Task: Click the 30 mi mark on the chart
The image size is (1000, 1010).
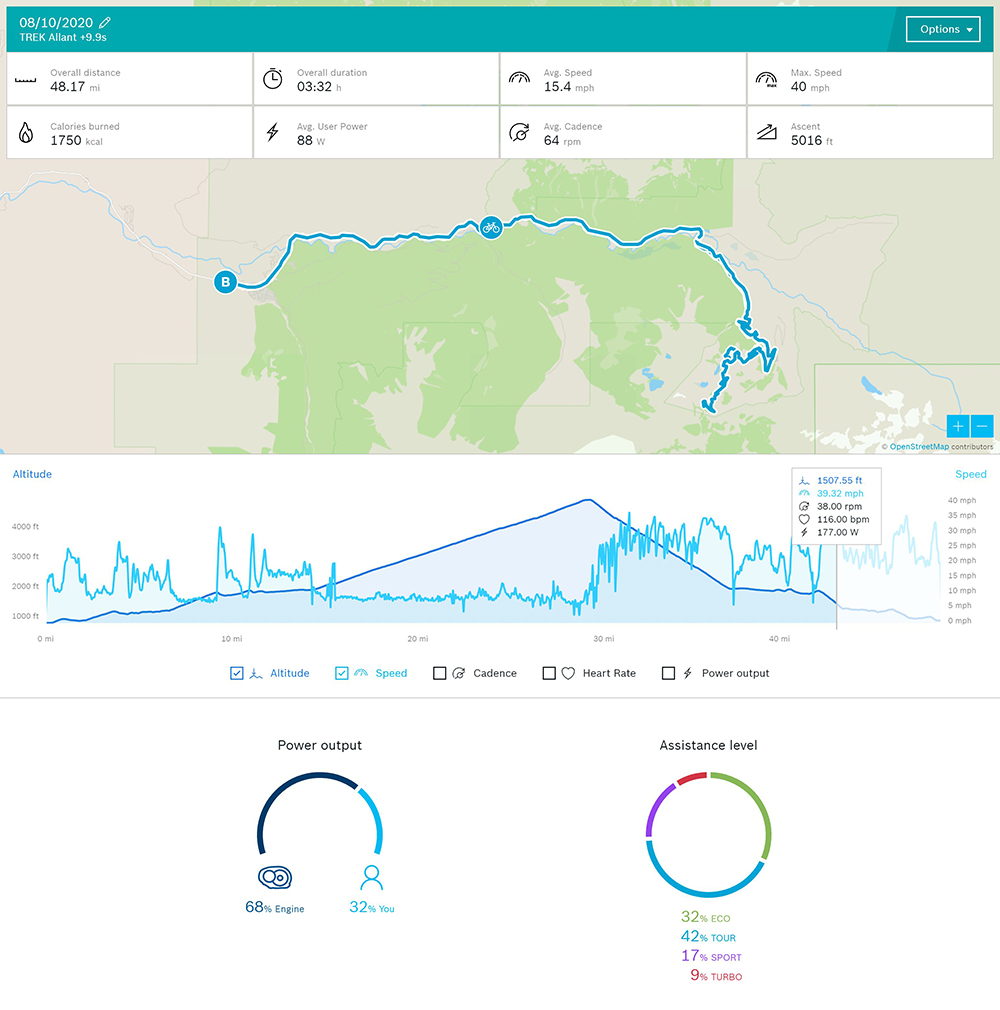Action: (x=604, y=638)
